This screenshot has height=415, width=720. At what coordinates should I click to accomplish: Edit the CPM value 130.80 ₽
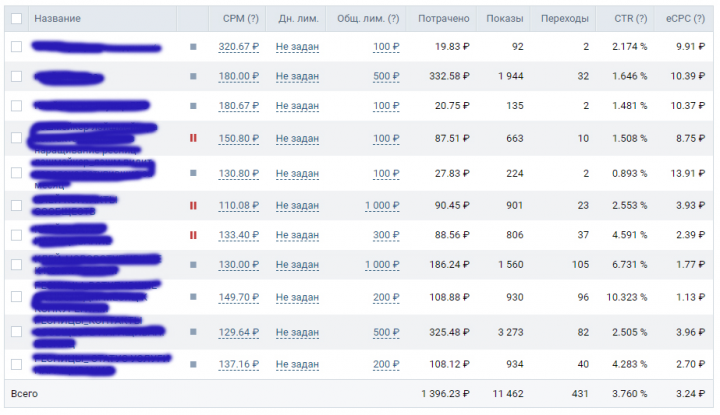(239, 174)
